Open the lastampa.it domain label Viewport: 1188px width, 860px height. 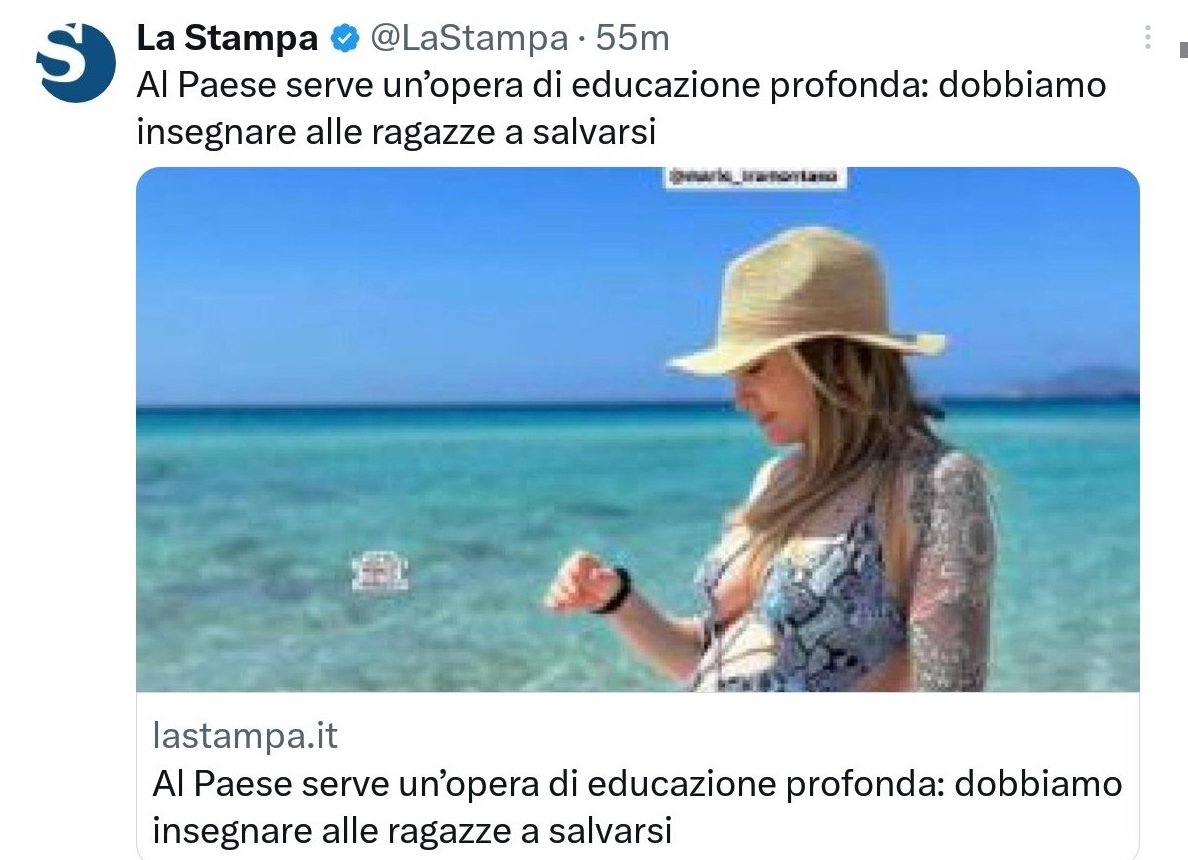(245, 735)
